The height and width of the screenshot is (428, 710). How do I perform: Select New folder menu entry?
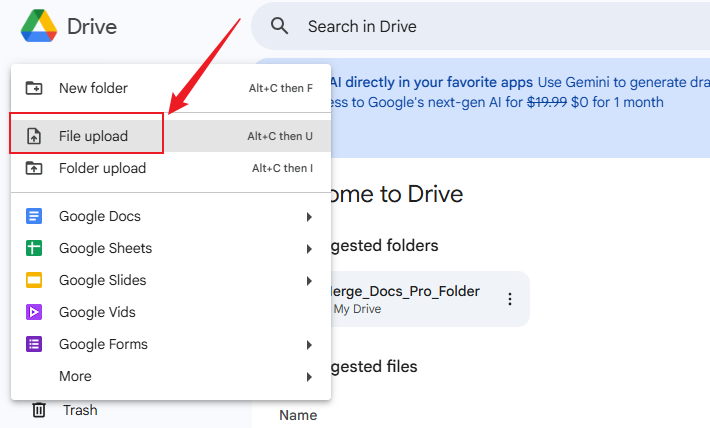click(171, 88)
